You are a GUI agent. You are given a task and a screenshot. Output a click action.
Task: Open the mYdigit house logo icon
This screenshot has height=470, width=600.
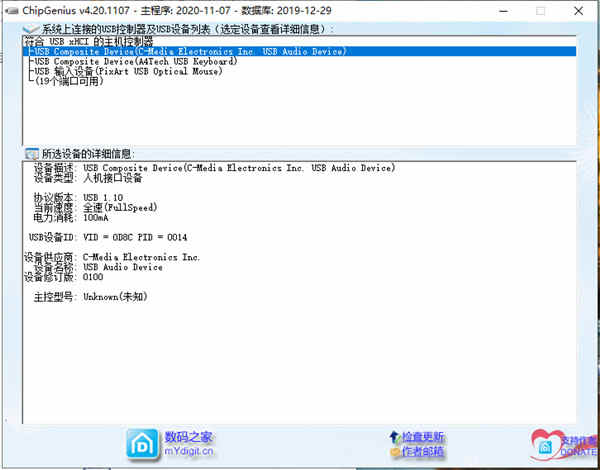tap(142, 444)
